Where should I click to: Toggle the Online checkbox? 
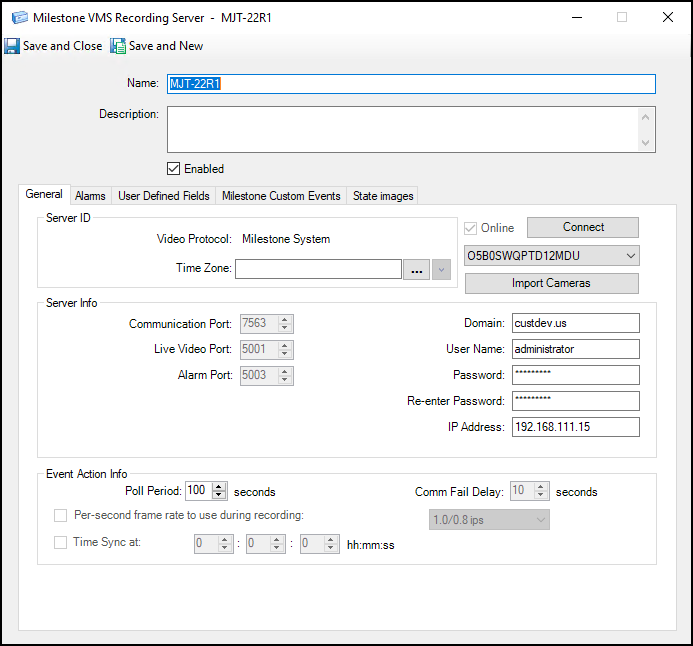tap(470, 228)
